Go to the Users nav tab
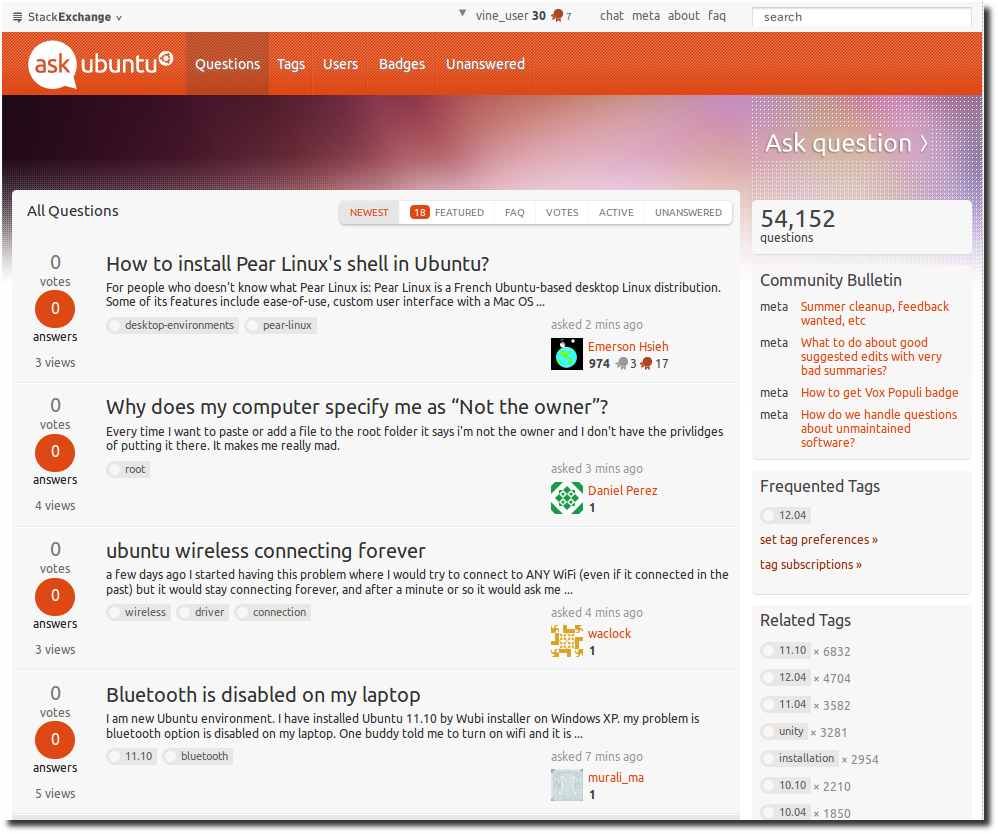Screen dimensions: 998x834 [x=341, y=64]
